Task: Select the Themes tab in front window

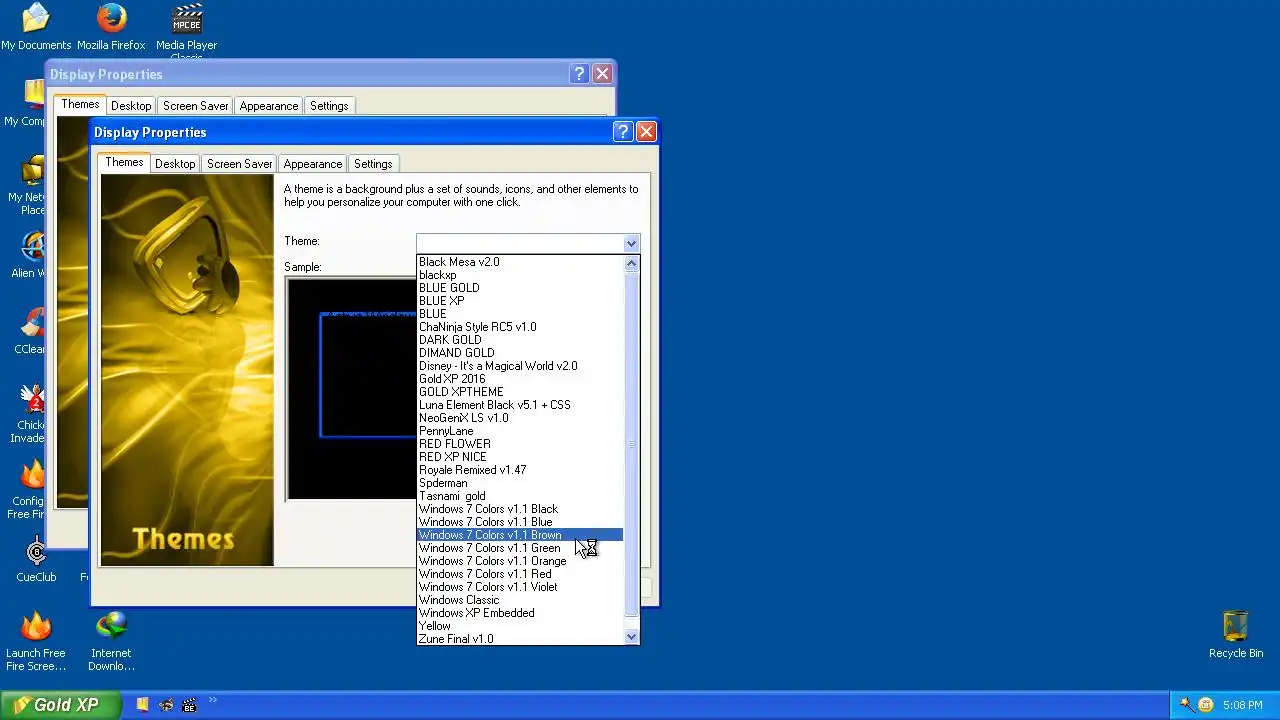Action: click(124, 163)
